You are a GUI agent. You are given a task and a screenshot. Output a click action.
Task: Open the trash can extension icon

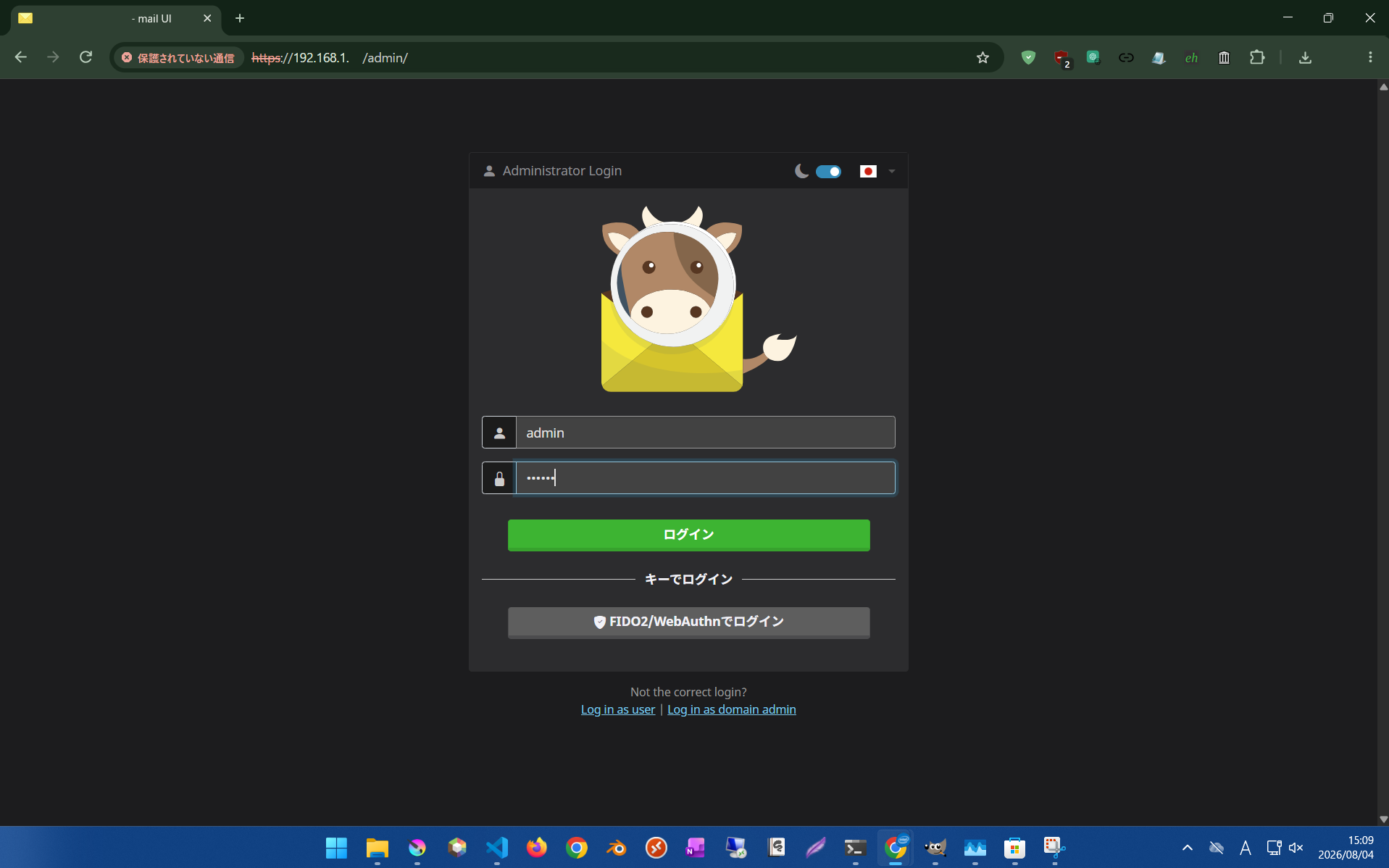(1224, 58)
